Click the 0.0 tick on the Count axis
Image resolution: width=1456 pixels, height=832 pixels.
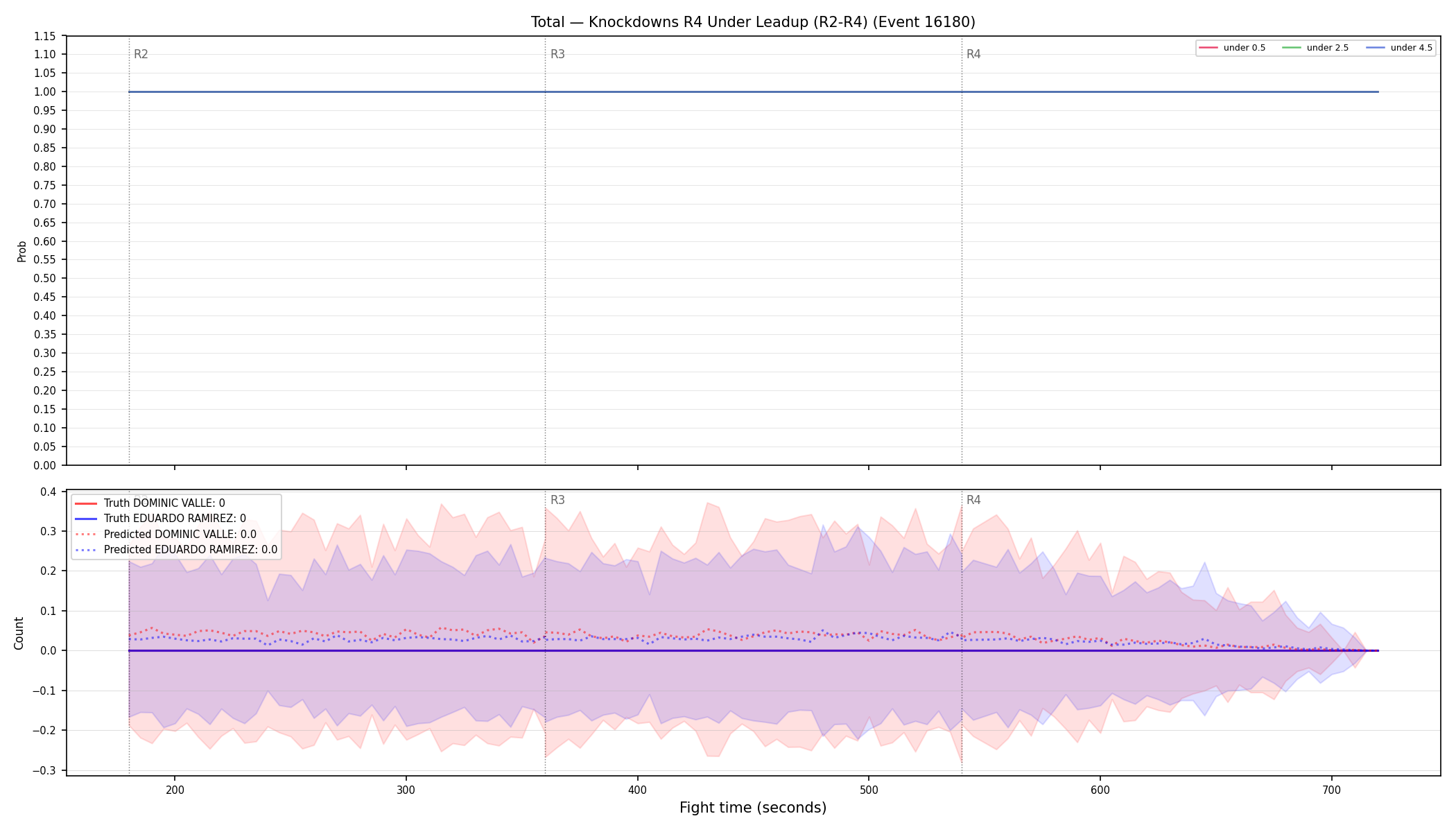(49, 651)
